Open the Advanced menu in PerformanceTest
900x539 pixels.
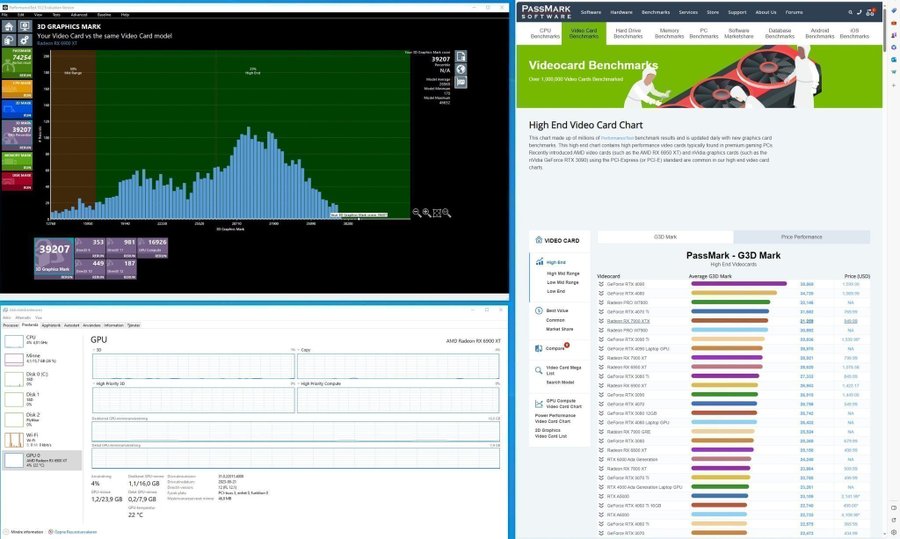(78, 15)
